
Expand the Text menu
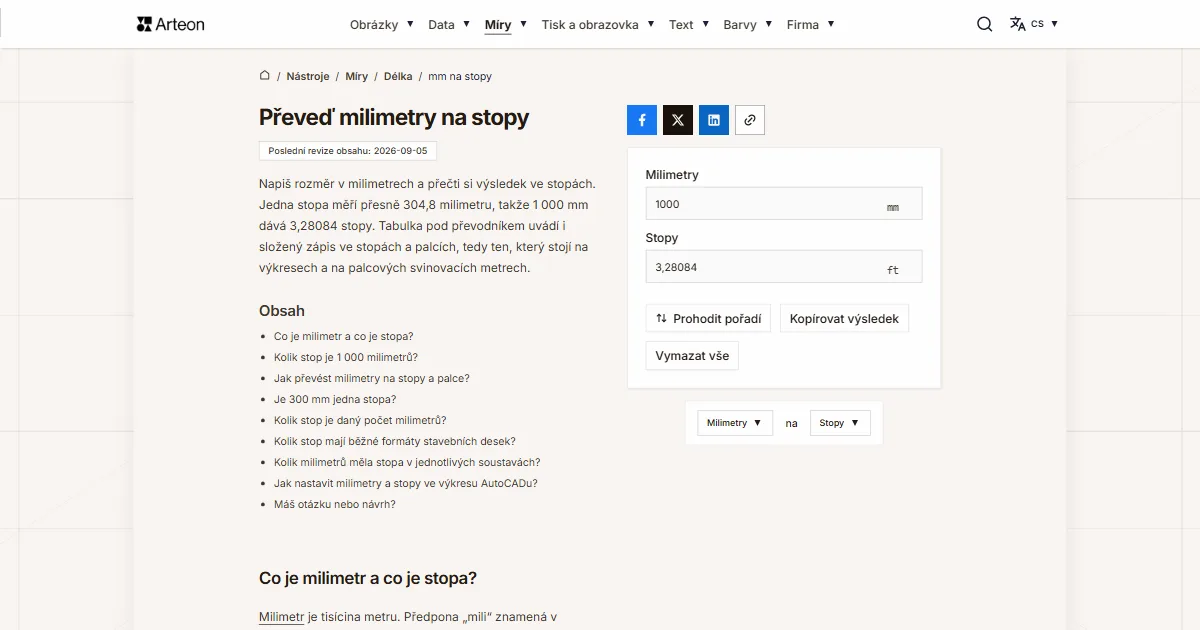tap(689, 25)
